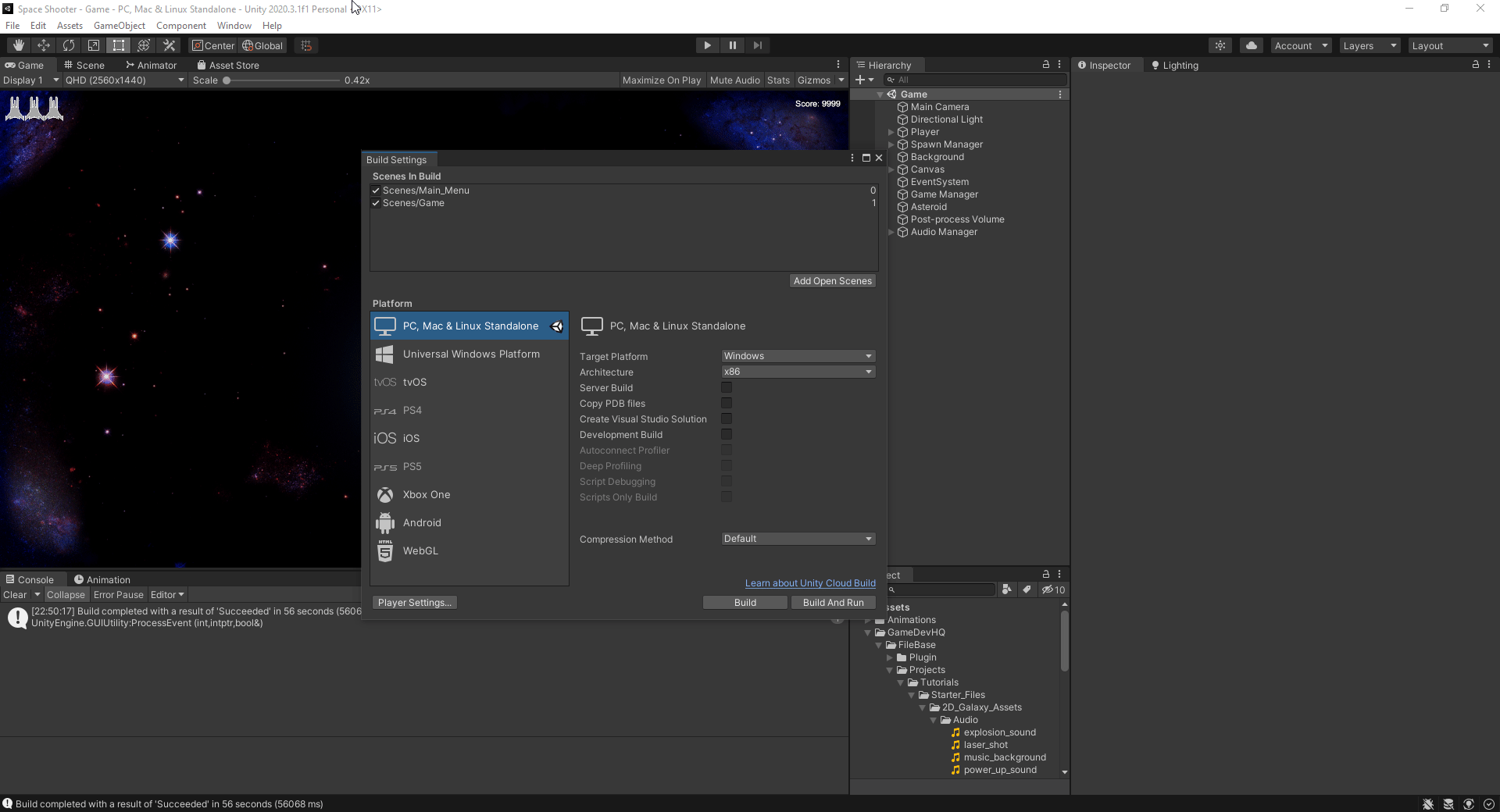The height and width of the screenshot is (812, 1500).
Task: Toggle hidden packages visibility count
Action: click(1054, 589)
